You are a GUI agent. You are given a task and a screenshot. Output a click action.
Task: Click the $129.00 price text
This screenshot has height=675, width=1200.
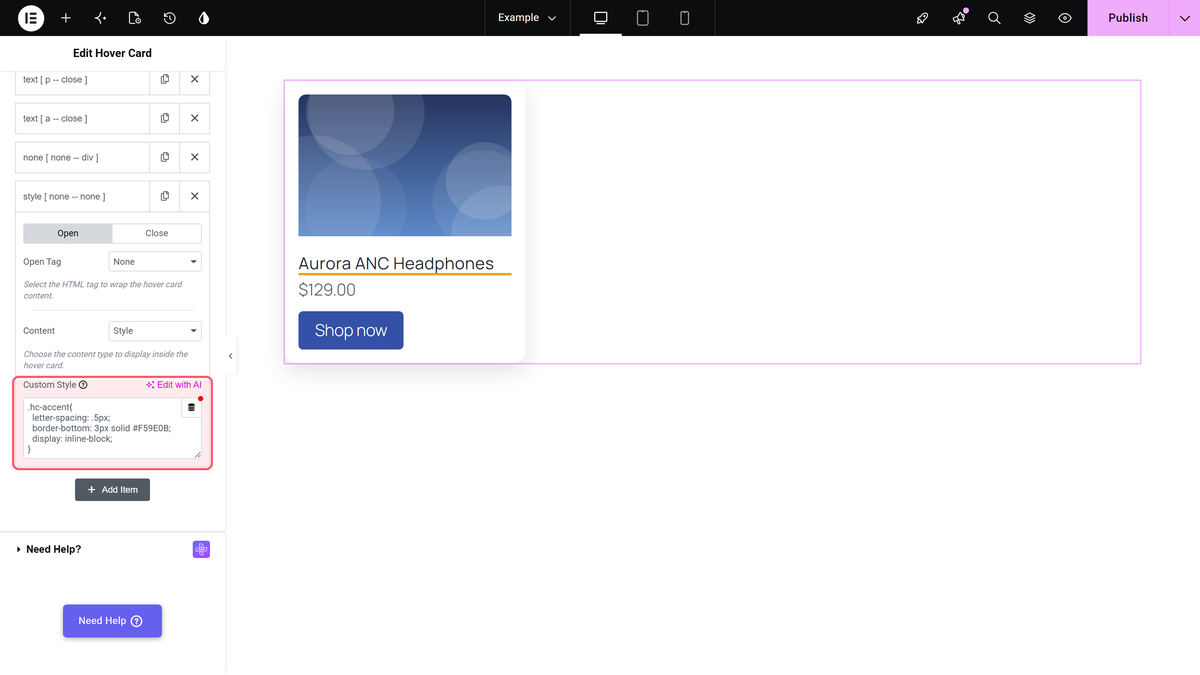click(x=327, y=290)
